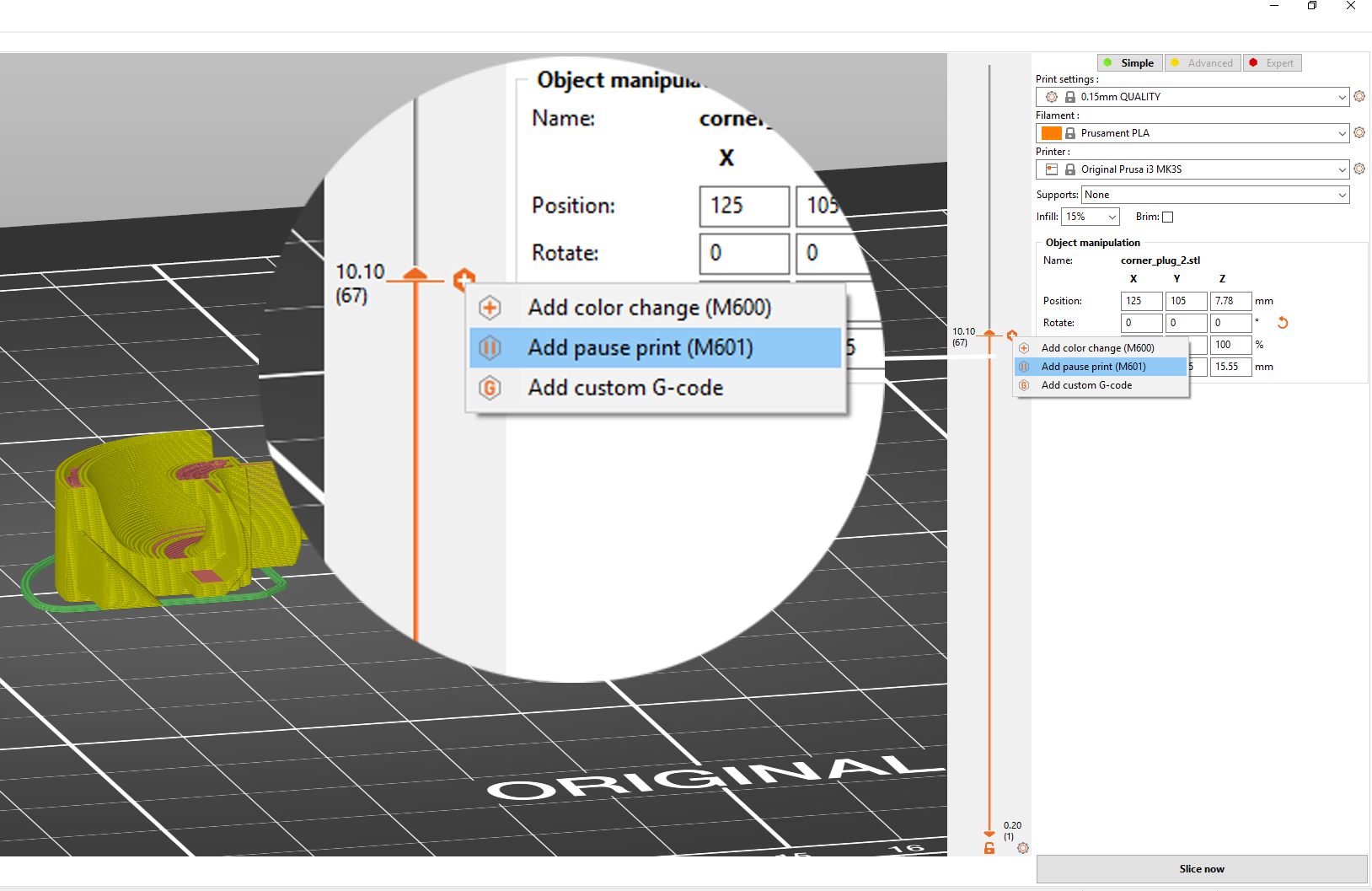
Task: Switch to Expert mode
Action: tap(1273, 63)
